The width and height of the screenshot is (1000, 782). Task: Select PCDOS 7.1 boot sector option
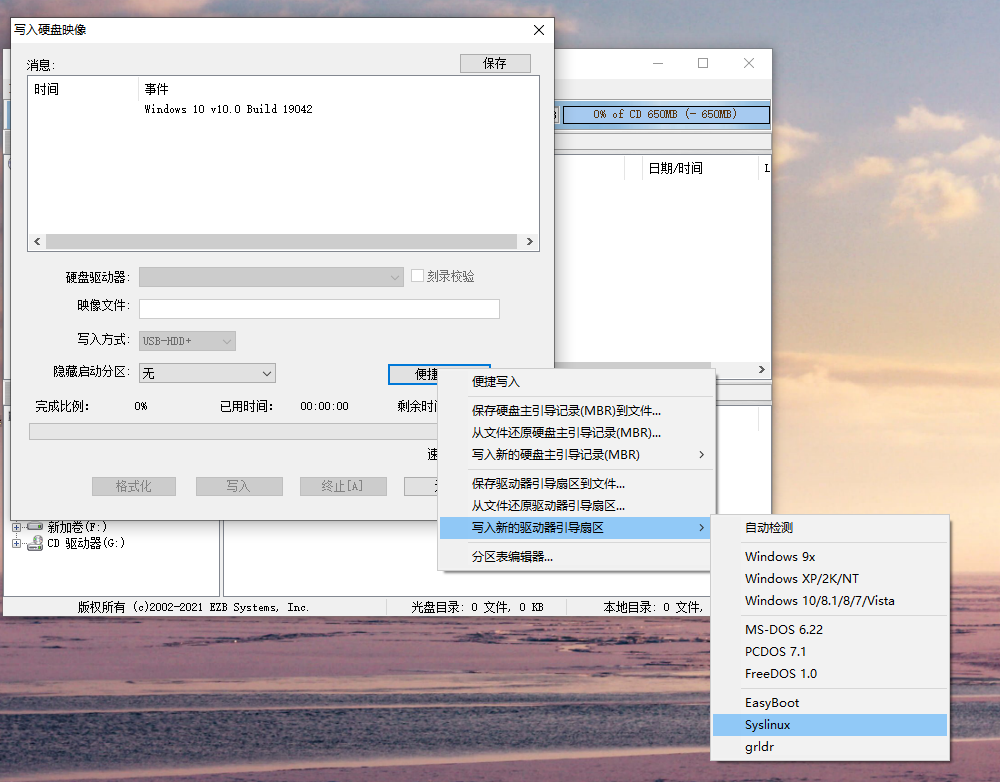click(x=830, y=652)
